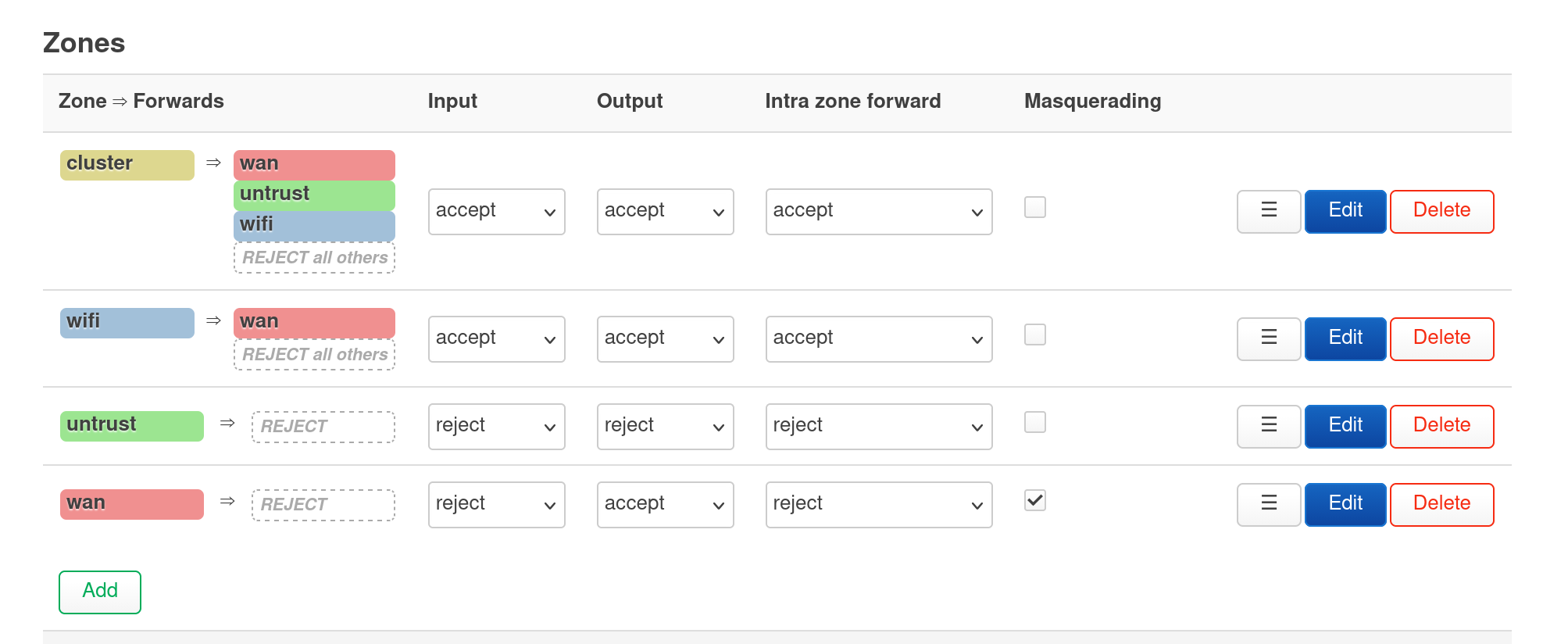The height and width of the screenshot is (644, 1568).
Task: Toggle masquerading checkbox in wifi row
Action: point(1034,335)
